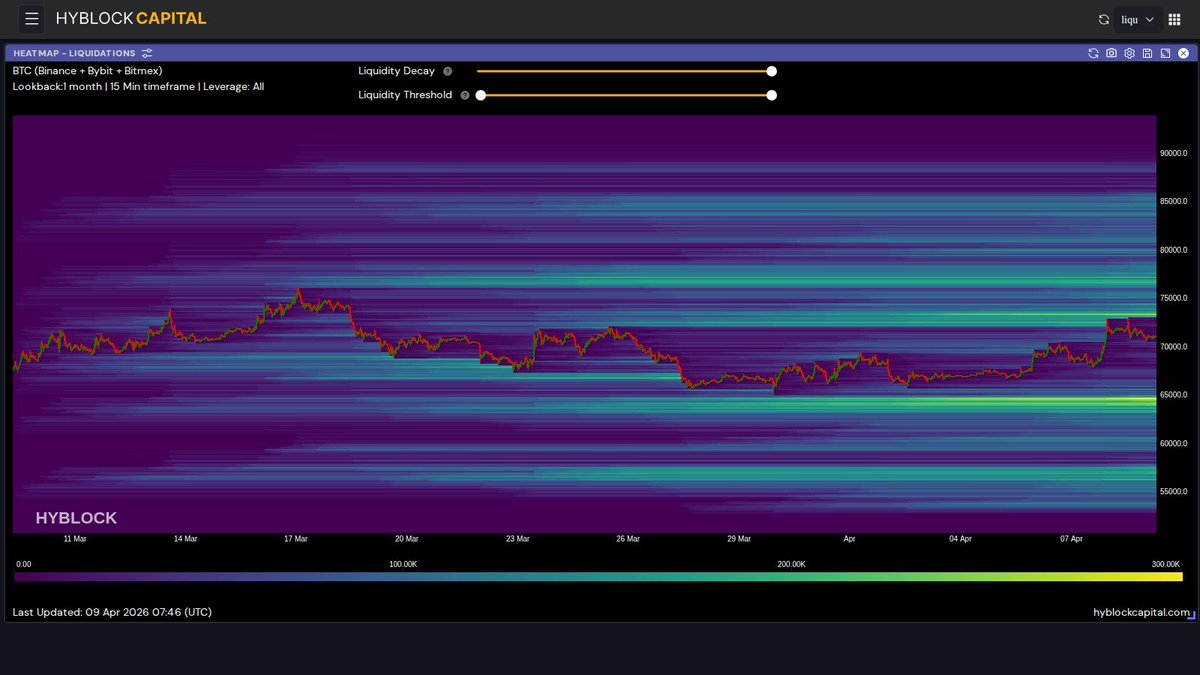The image size is (1200, 675).
Task: Click the Hyblock Capital logo
Action: [x=131, y=19]
